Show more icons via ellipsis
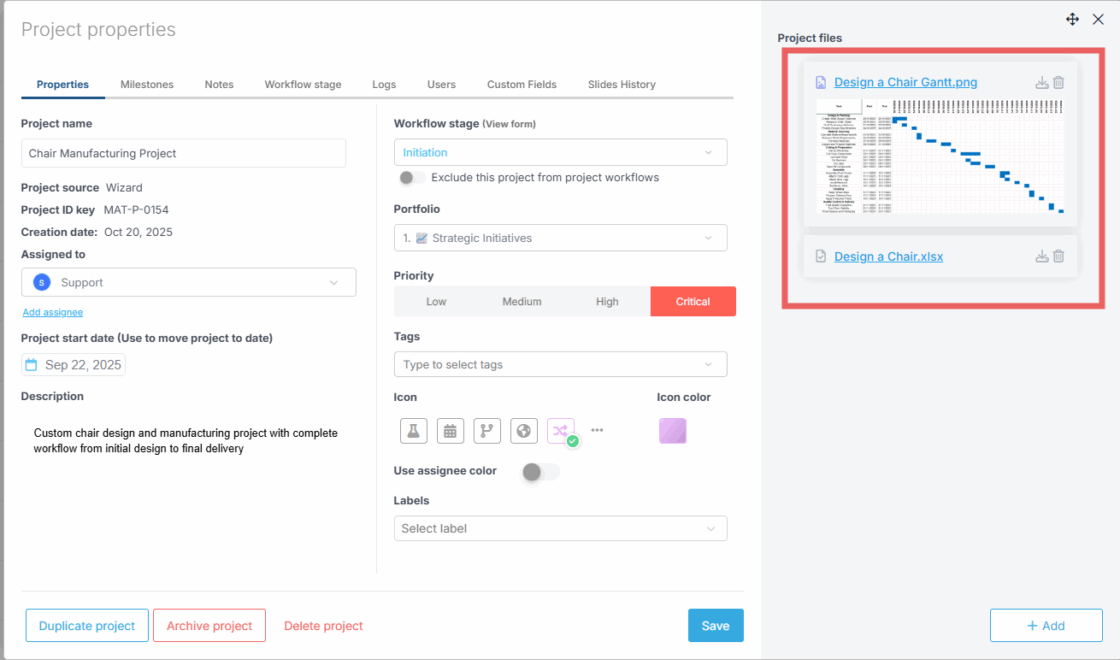Viewport: 1120px width, 660px height. 597,430
